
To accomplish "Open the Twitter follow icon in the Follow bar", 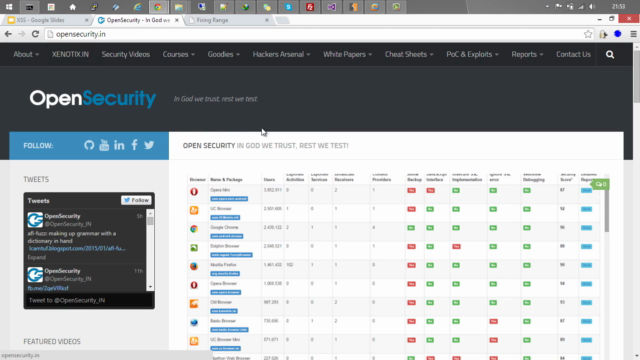I will (149, 145).
